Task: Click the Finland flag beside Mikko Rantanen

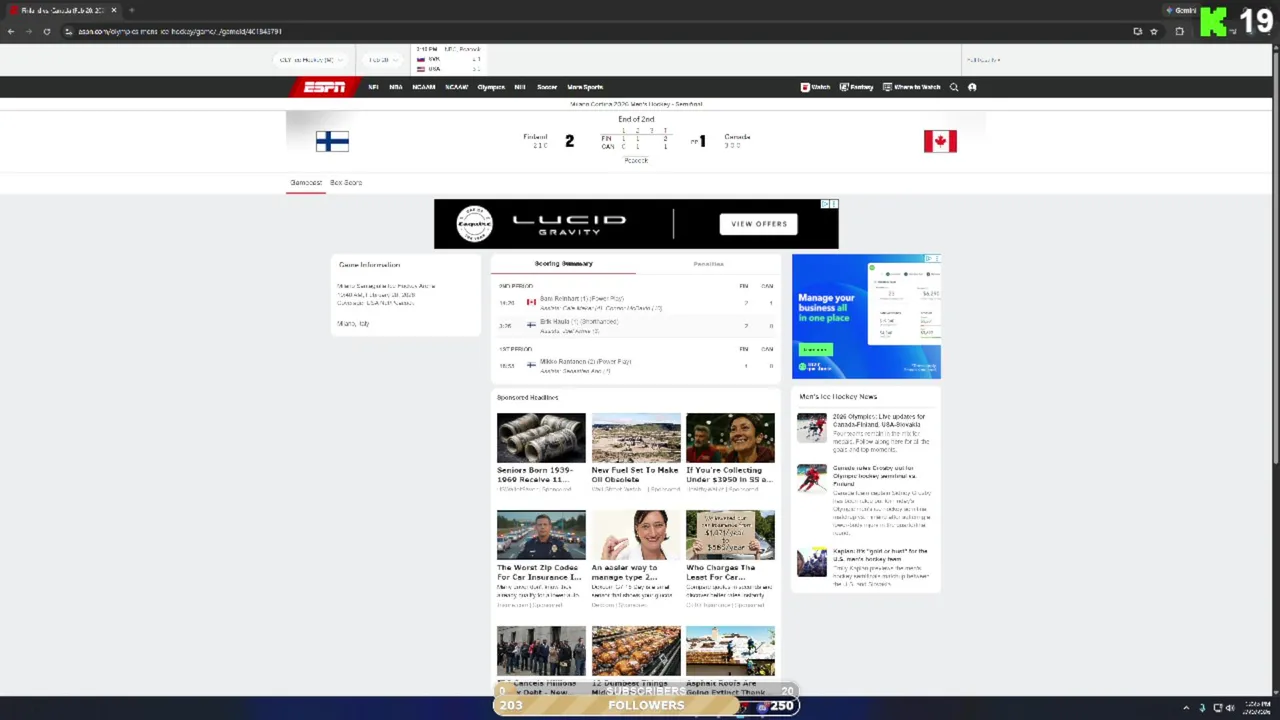Action: 531,365
